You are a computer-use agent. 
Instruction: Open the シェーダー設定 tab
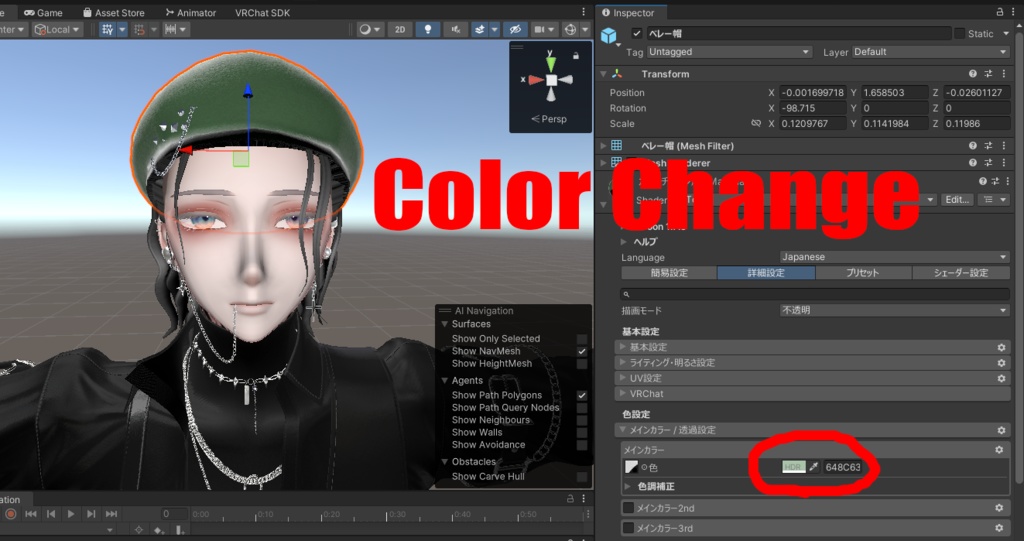(961, 272)
